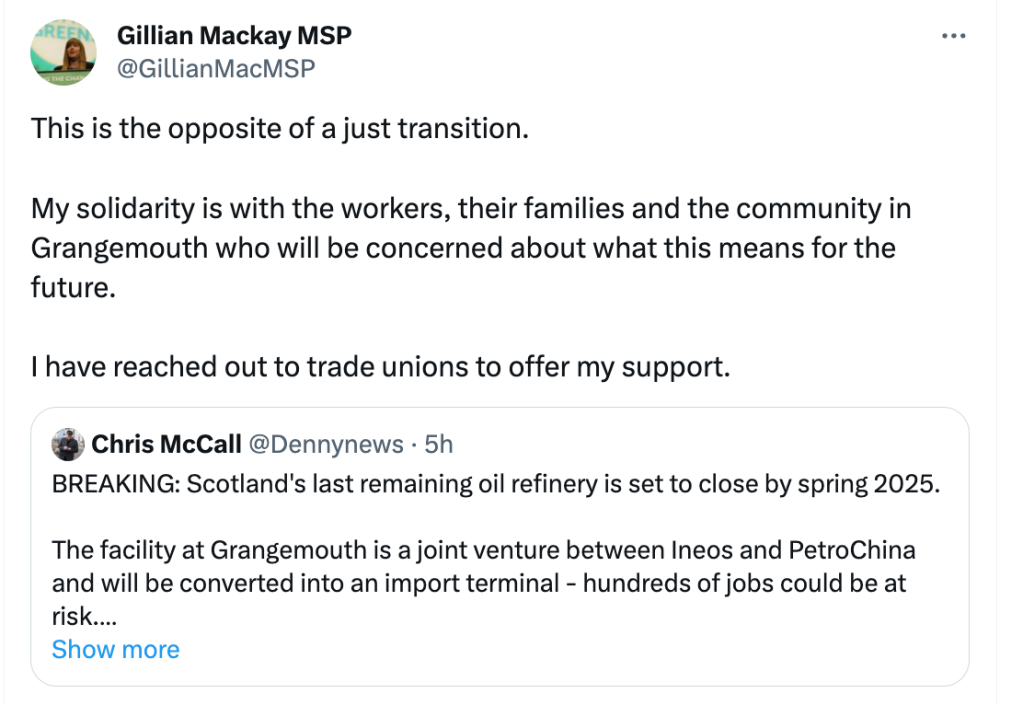The image size is (1023, 705).
Task: Click Chris McCall's small avatar
Action: coord(68,444)
